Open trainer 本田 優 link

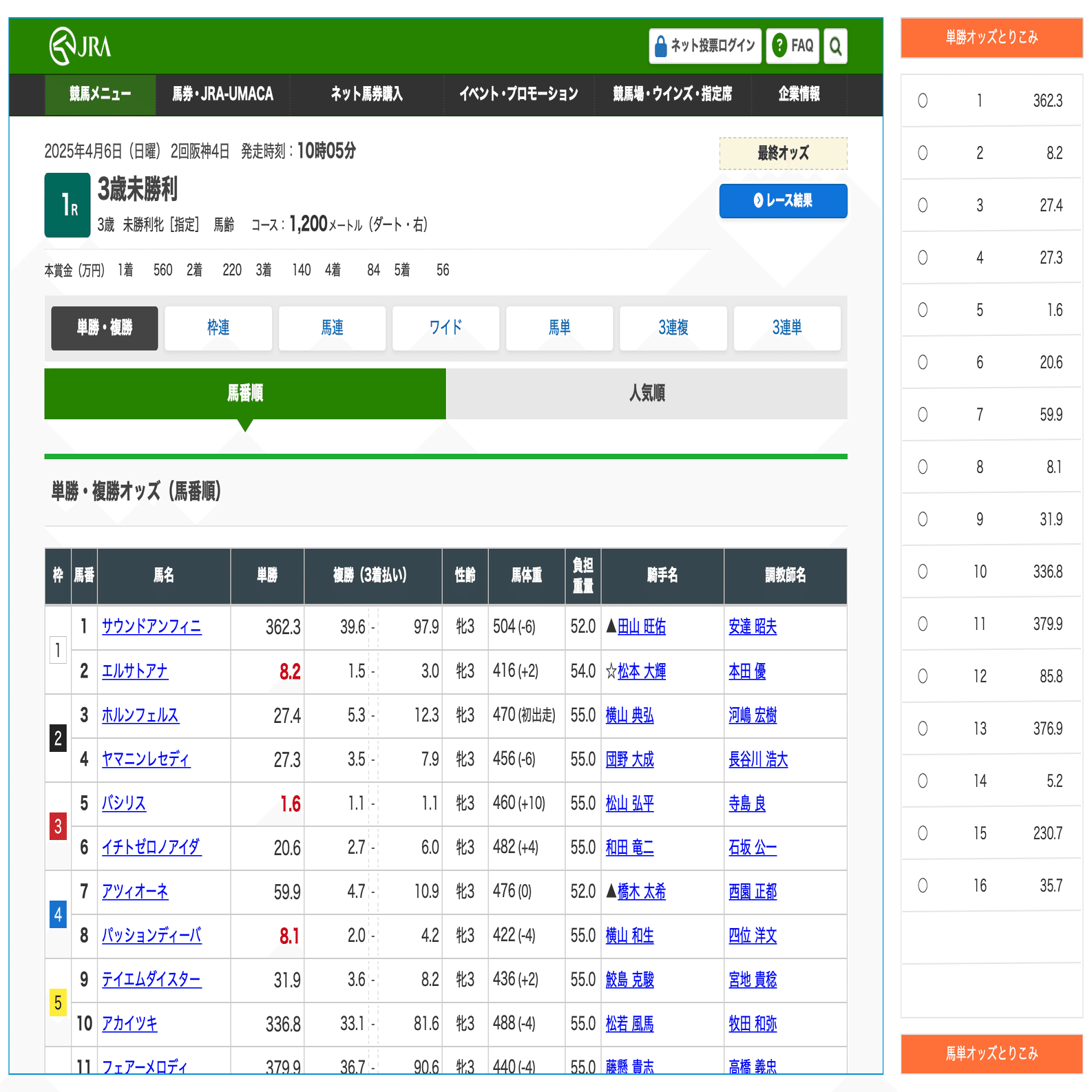(747, 671)
